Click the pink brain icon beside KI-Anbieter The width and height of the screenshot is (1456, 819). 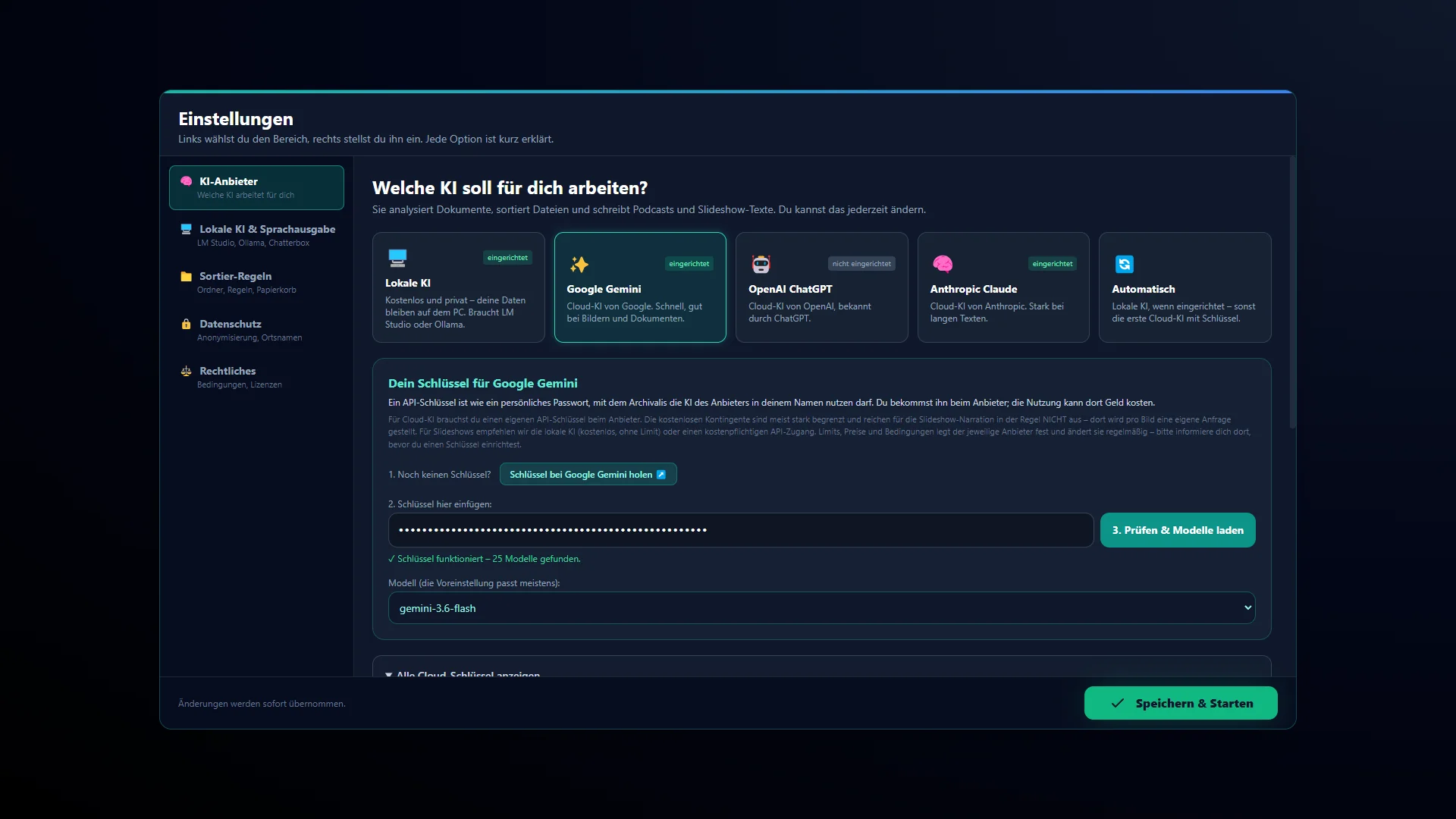click(x=186, y=181)
